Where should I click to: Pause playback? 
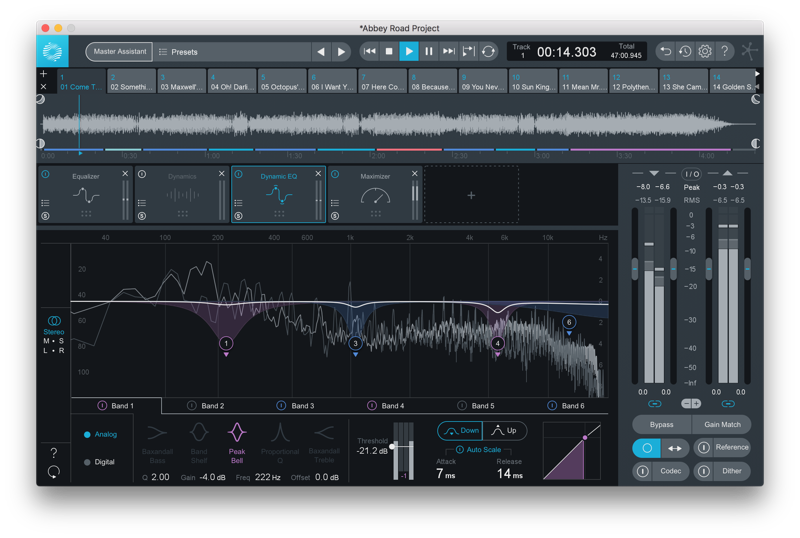[x=429, y=51]
